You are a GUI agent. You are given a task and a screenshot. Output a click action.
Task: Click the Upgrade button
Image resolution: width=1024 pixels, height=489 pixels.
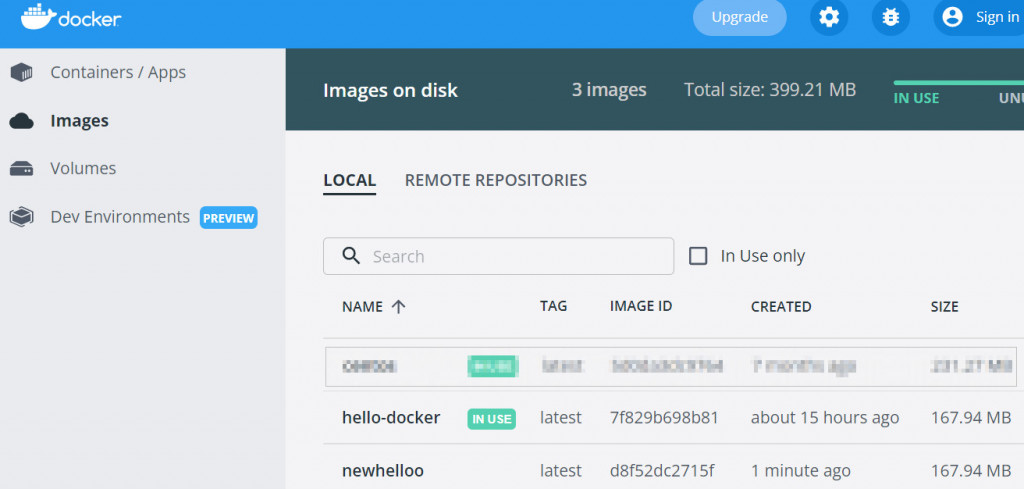(739, 18)
